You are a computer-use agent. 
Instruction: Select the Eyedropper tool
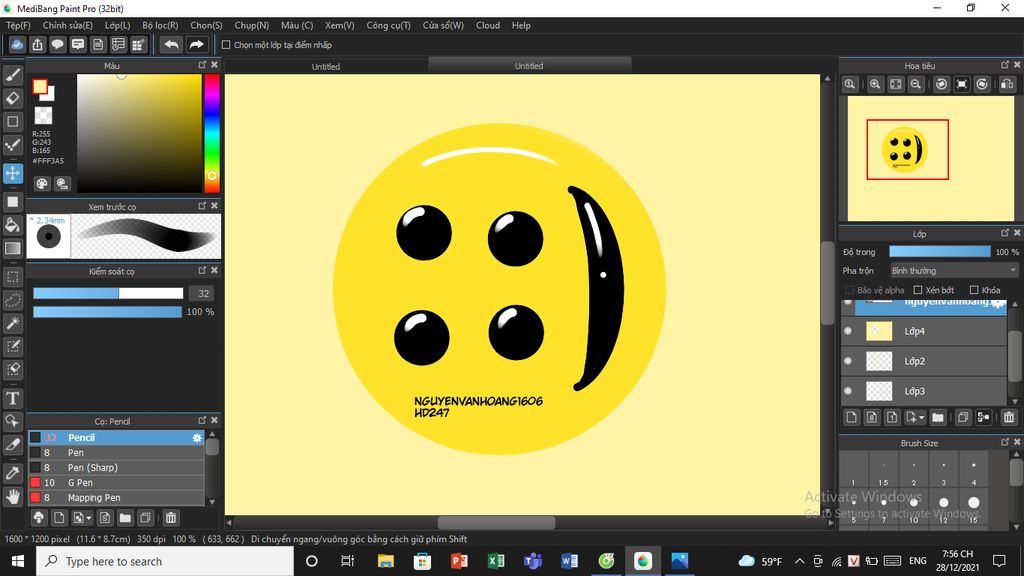point(13,472)
